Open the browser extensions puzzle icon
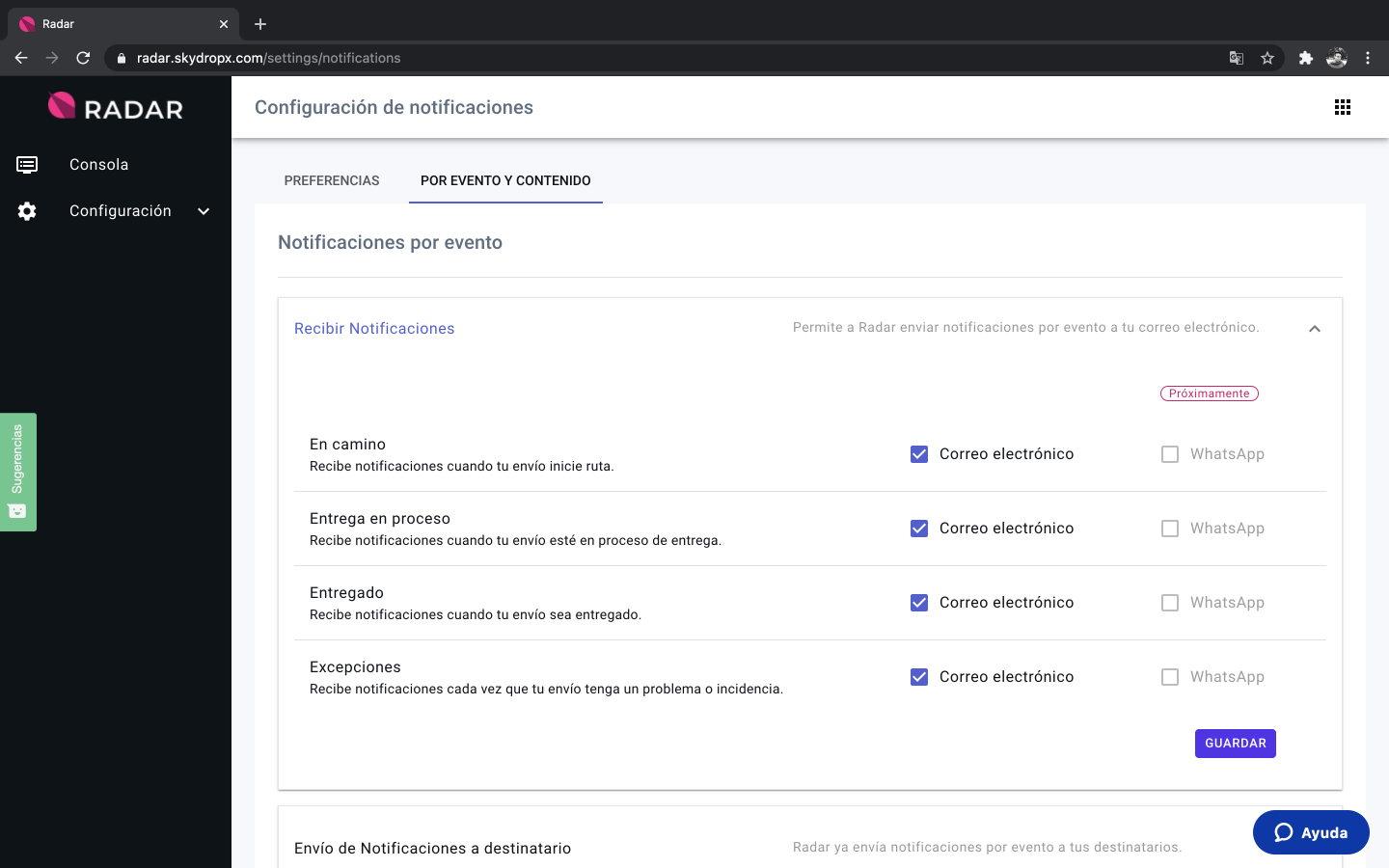The width and height of the screenshot is (1389, 868). [x=1306, y=58]
